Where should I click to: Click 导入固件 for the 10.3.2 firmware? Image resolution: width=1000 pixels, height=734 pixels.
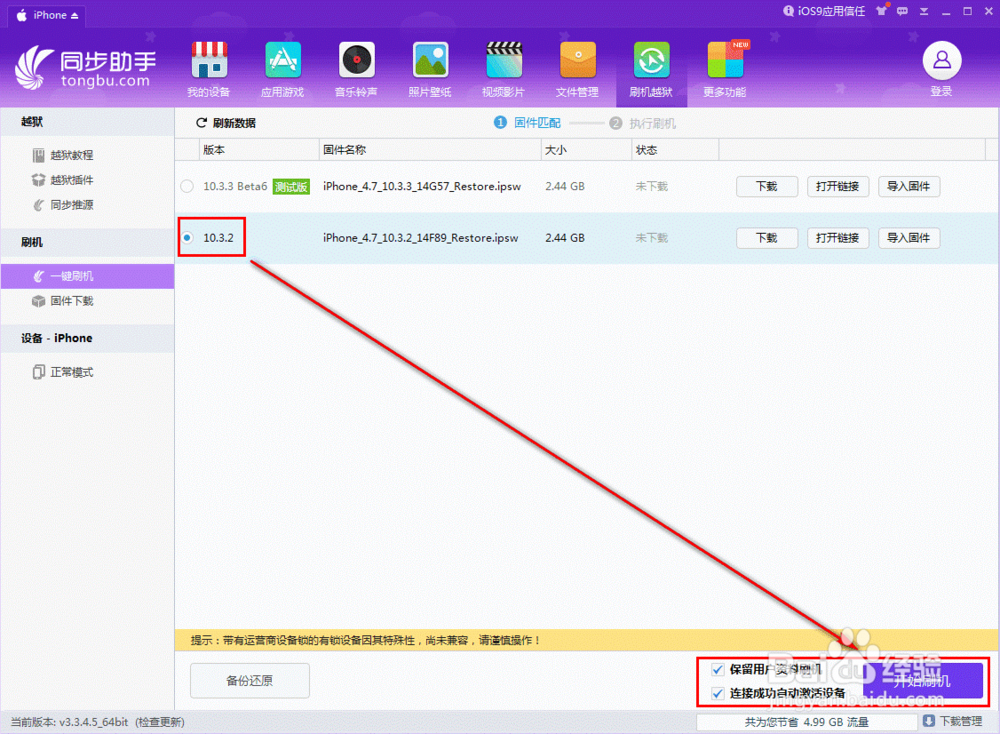coord(909,238)
